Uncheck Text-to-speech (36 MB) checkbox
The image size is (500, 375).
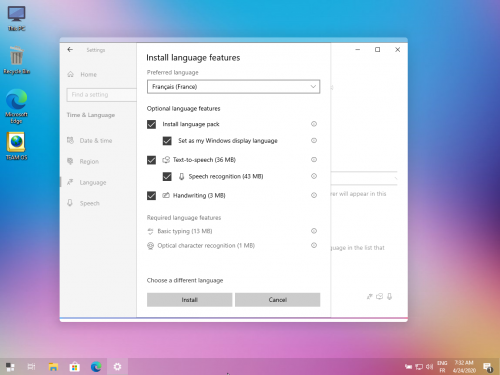pos(151,160)
